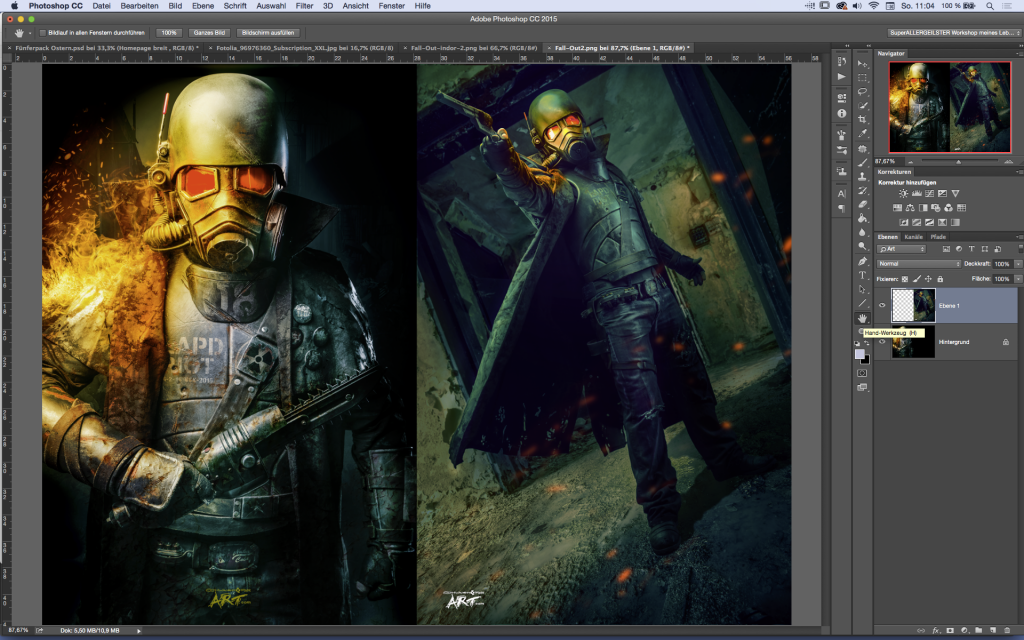The height and width of the screenshot is (640, 1024).
Task: Add a Curves adjustment
Action: 929,194
